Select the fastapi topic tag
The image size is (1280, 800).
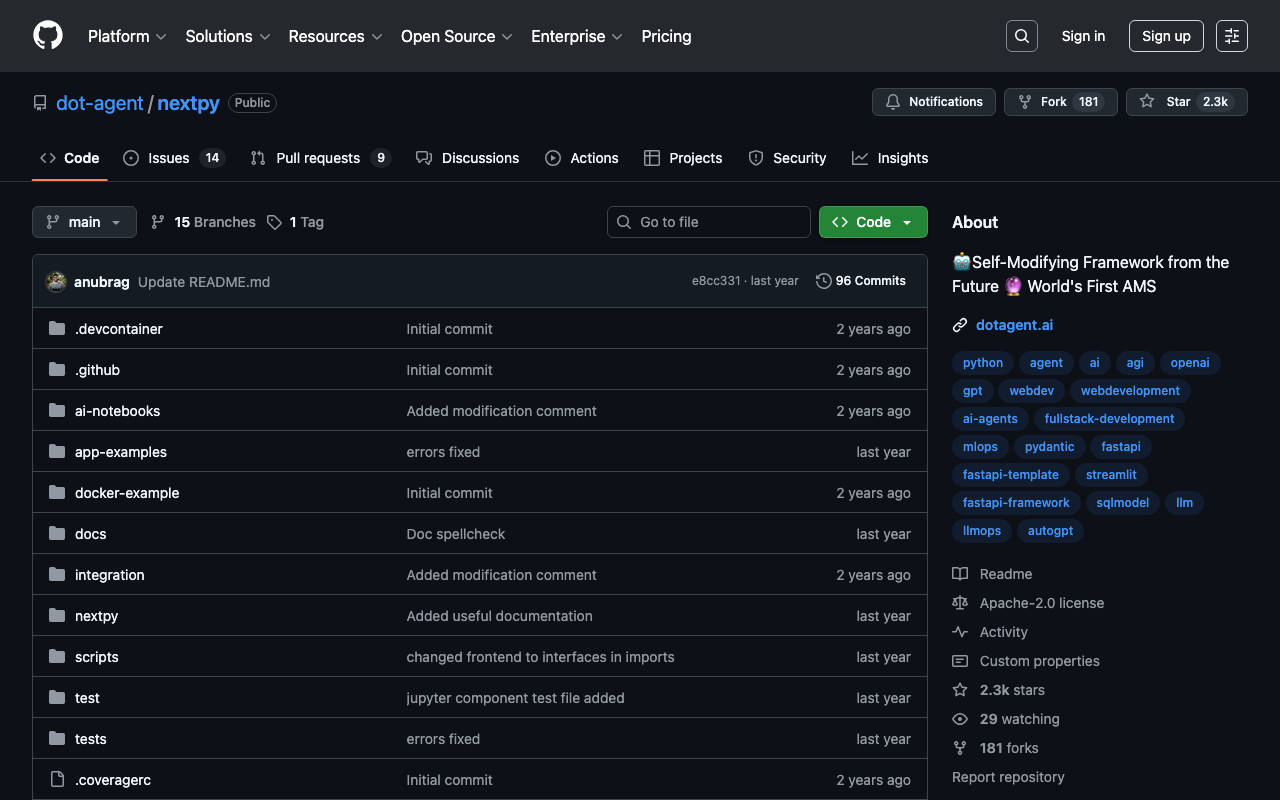(1120, 447)
